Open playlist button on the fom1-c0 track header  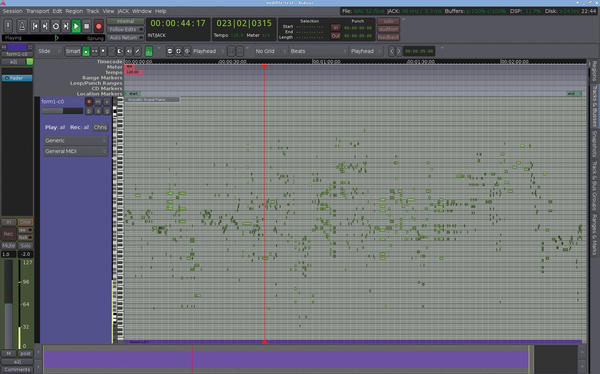[89, 111]
